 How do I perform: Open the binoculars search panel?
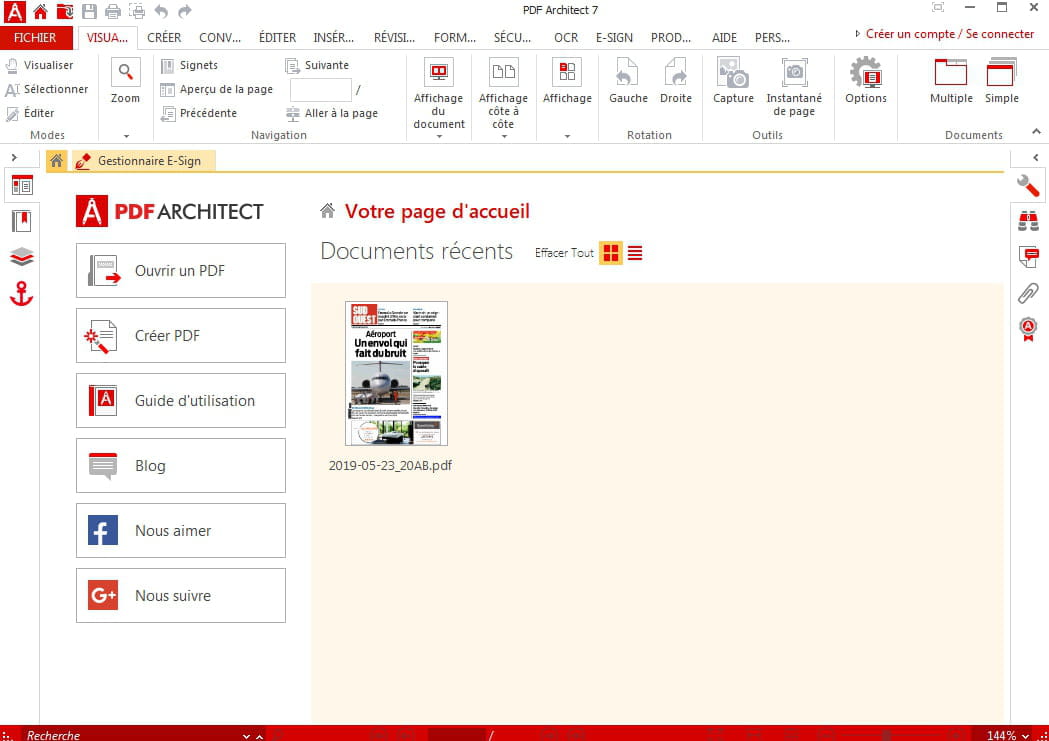[1028, 221]
